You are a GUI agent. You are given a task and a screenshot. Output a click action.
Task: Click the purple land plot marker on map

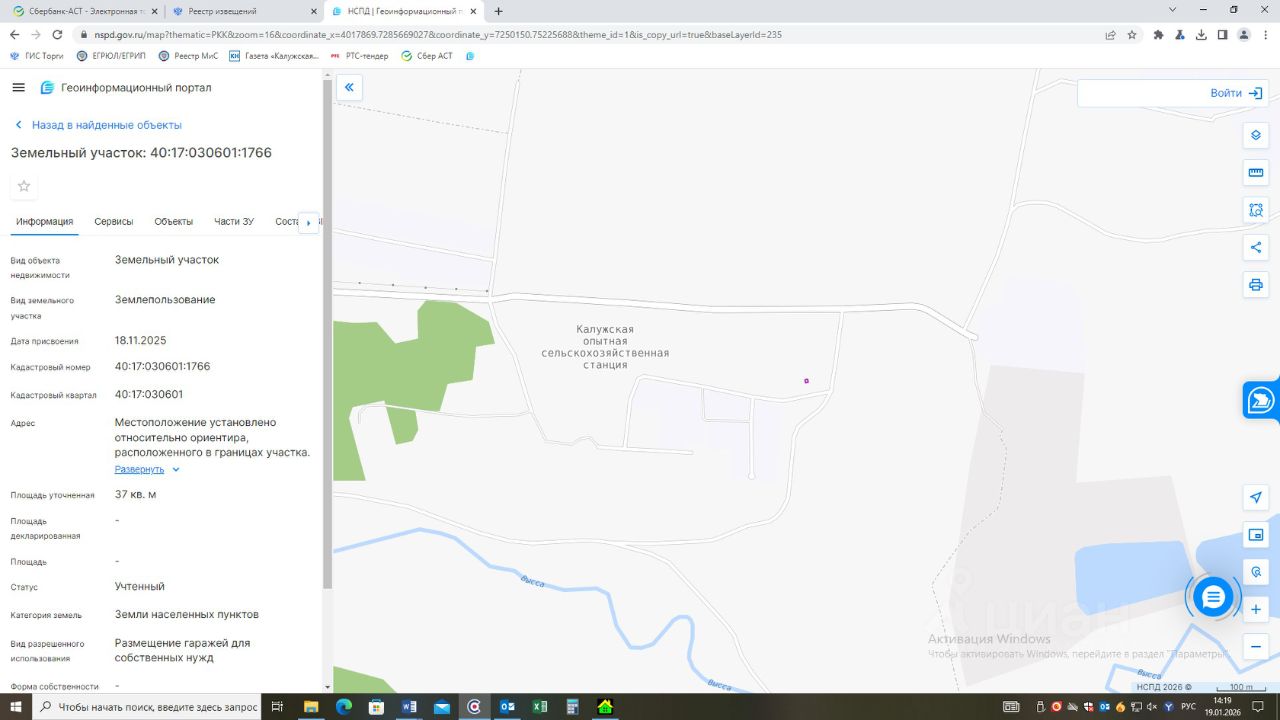point(806,381)
